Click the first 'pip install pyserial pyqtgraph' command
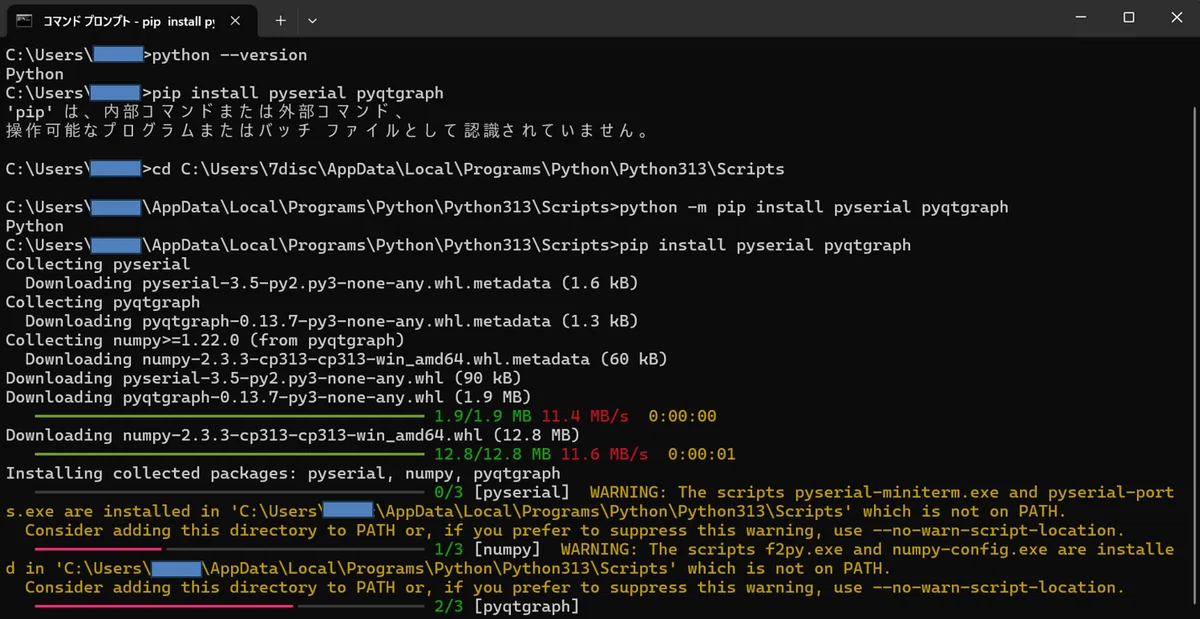The image size is (1200, 619). (x=297, y=93)
